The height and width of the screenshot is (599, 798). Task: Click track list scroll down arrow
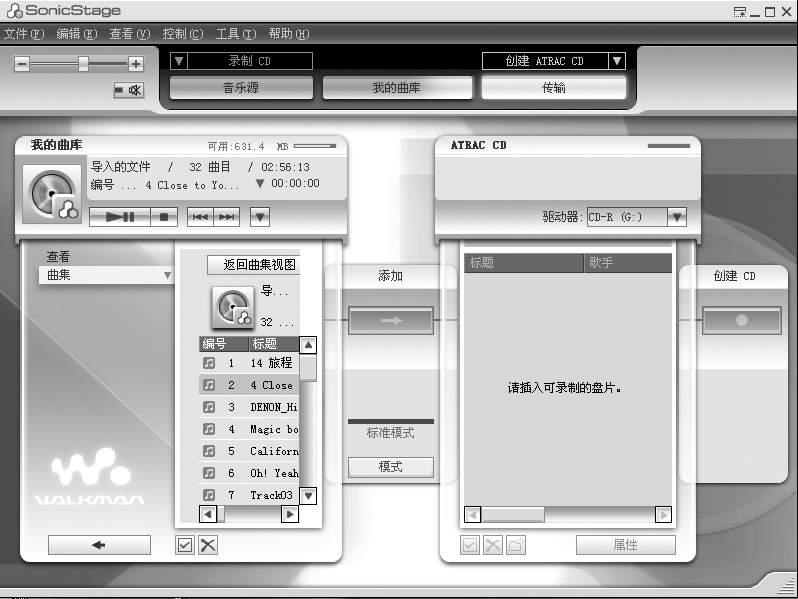(308, 495)
